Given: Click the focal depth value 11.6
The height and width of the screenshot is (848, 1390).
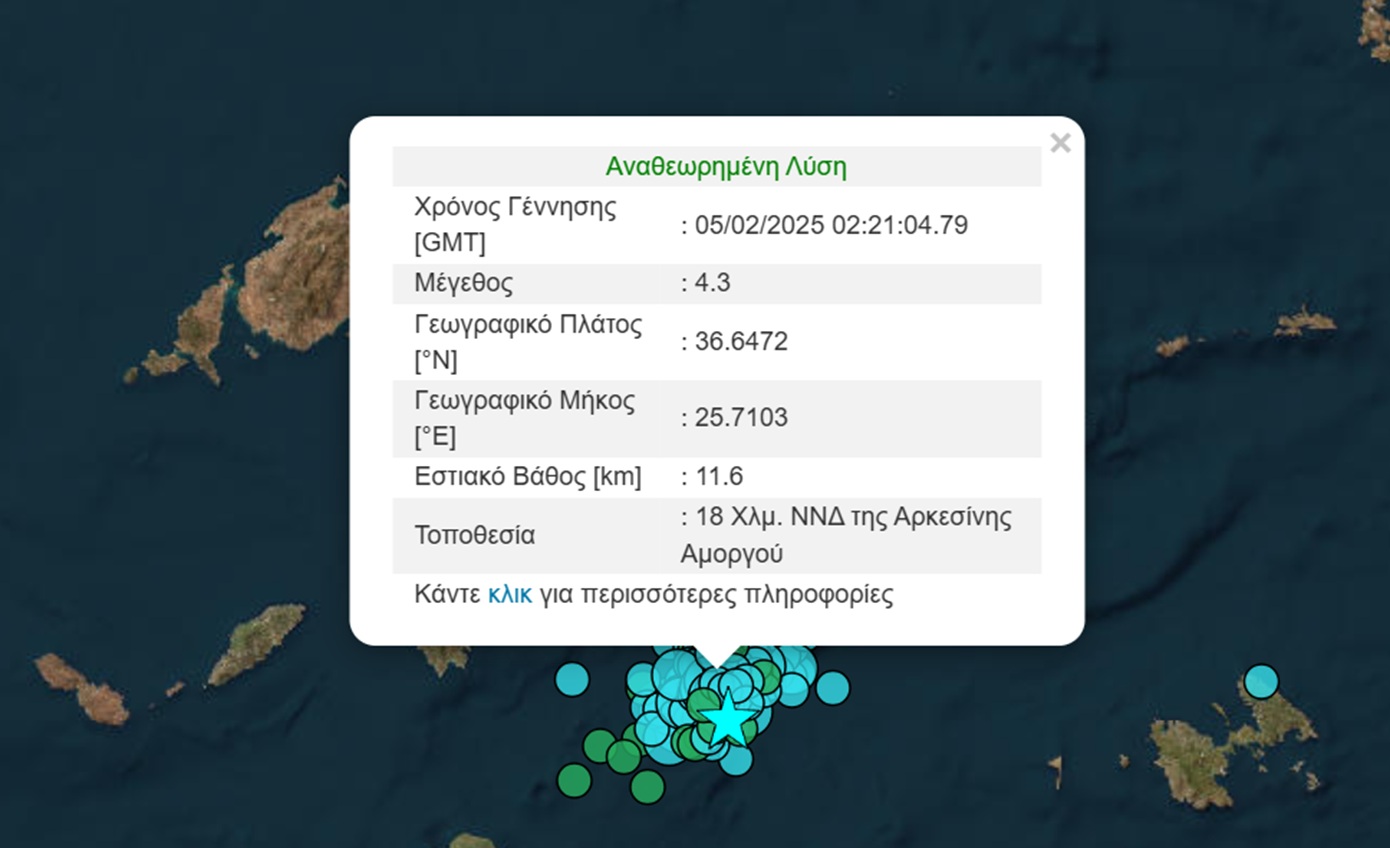Looking at the screenshot, I should point(717,476).
